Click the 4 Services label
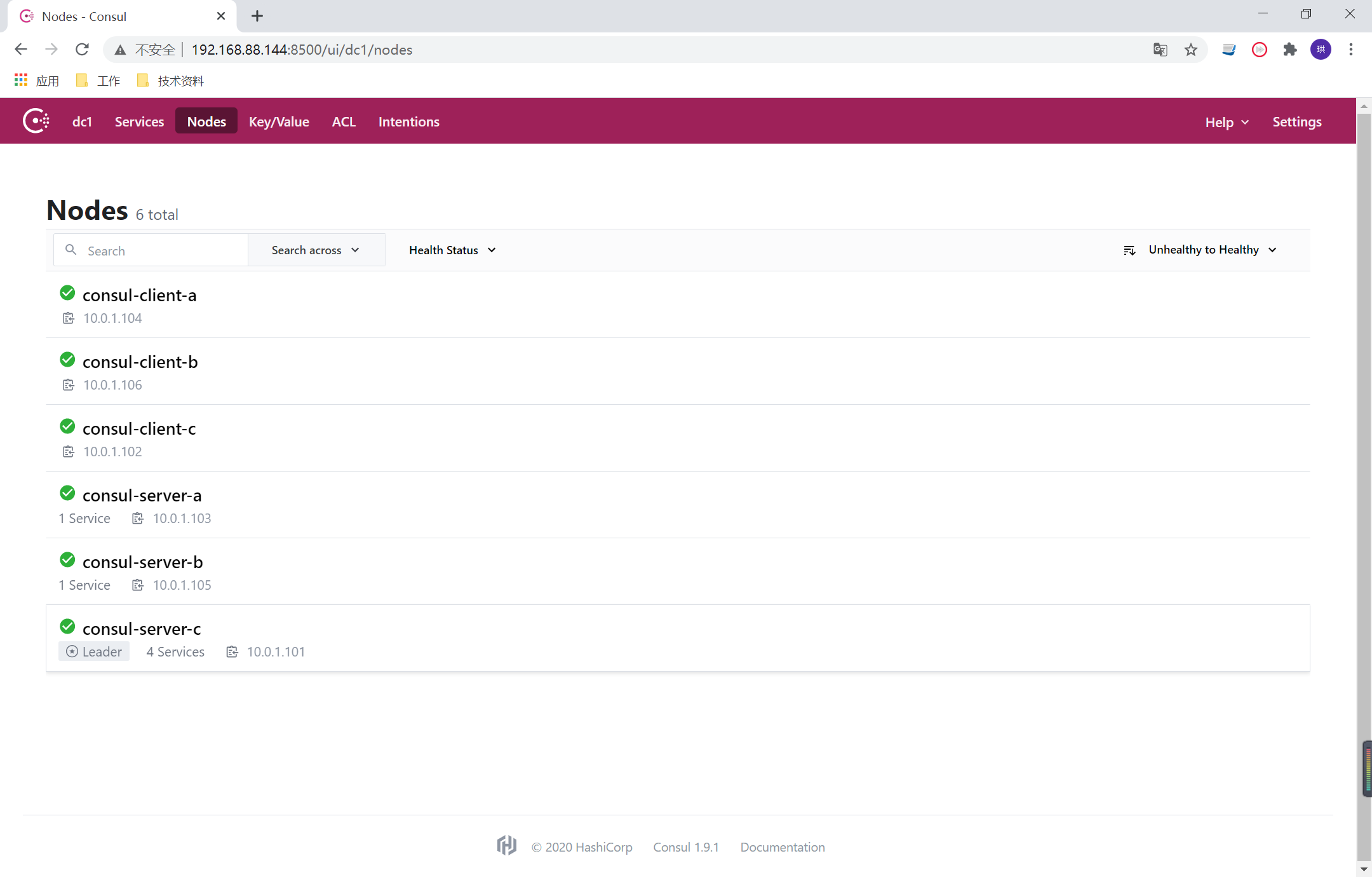Screen dimensions: 1372x877 175,652
